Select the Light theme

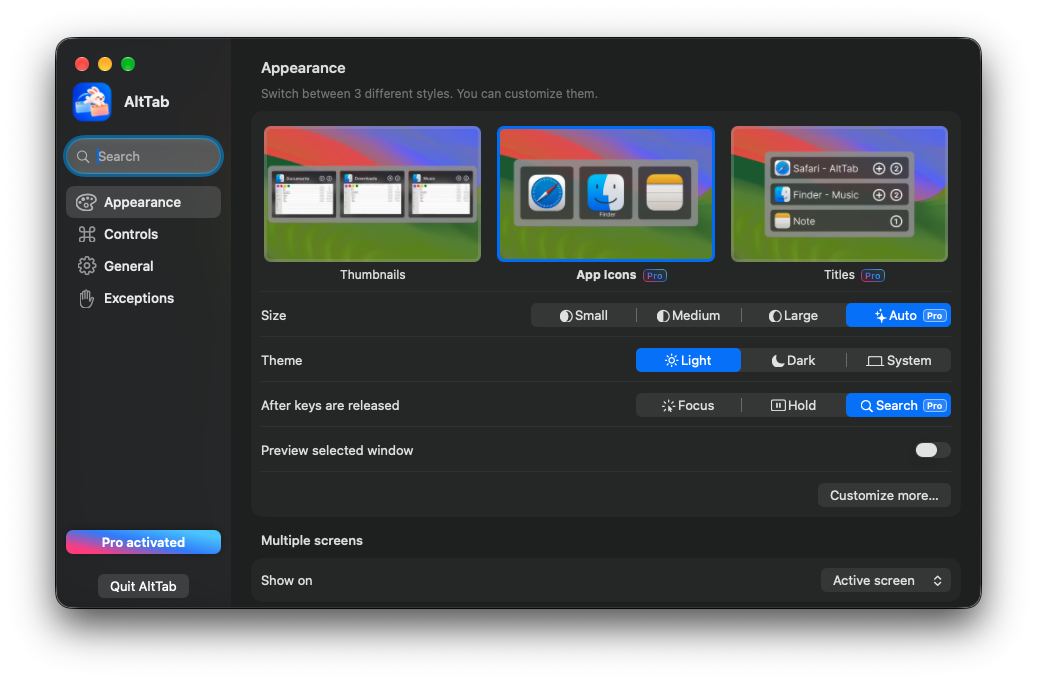pyautogui.click(x=688, y=361)
